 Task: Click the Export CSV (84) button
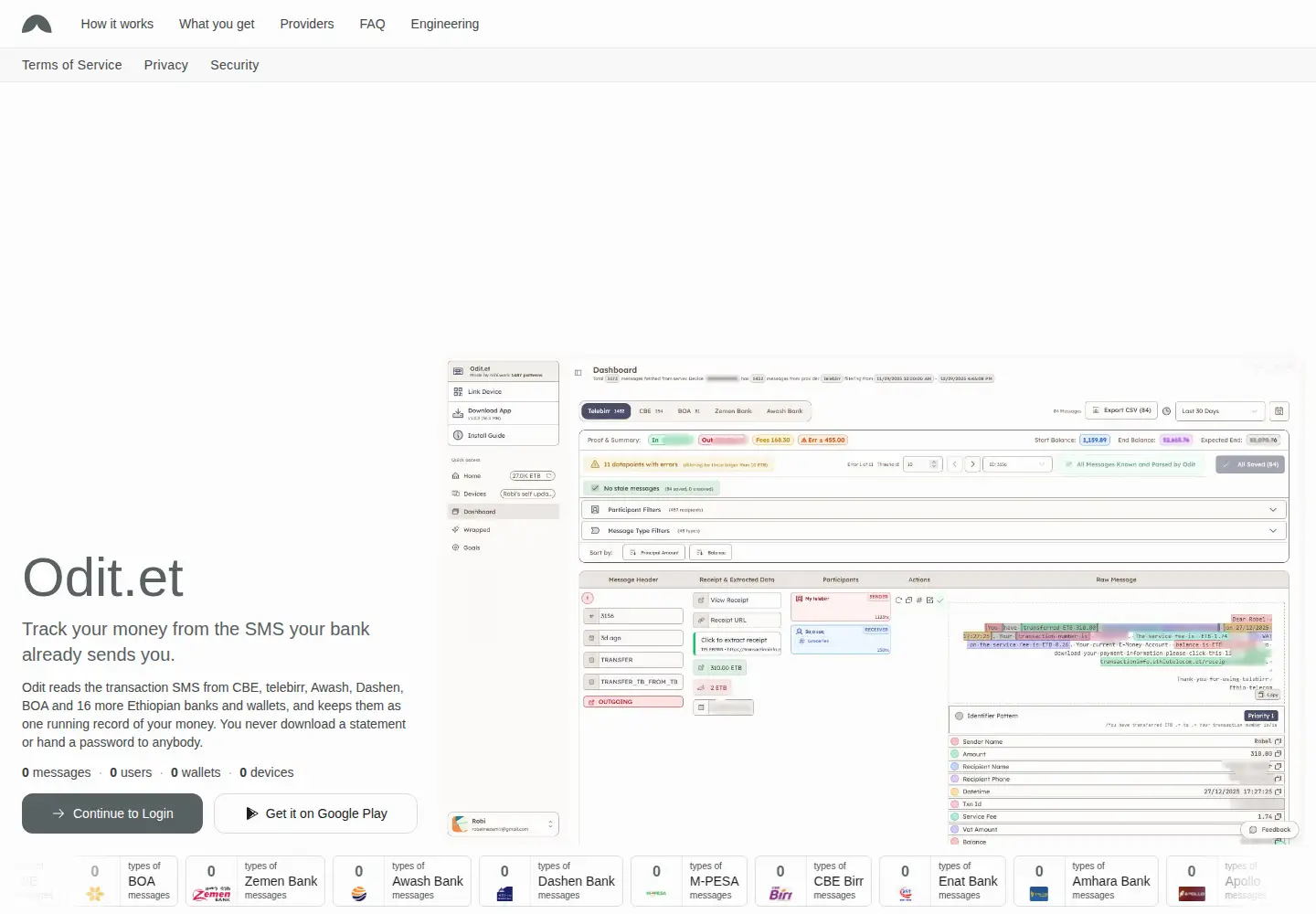click(x=1121, y=411)
